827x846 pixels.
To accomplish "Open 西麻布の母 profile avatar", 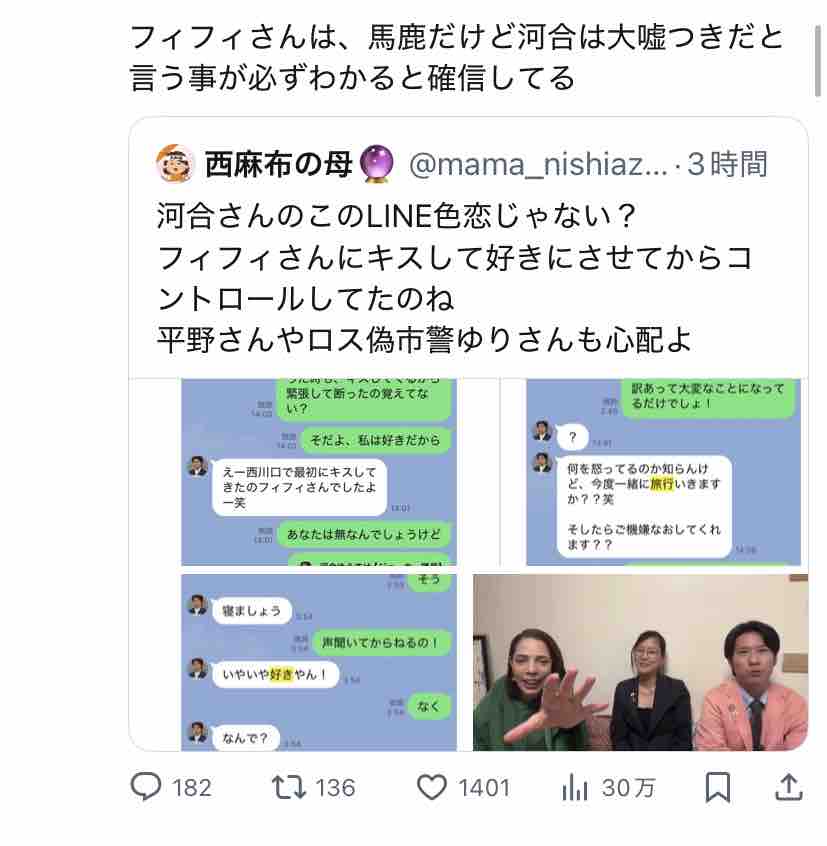I will tap(175, 163).
